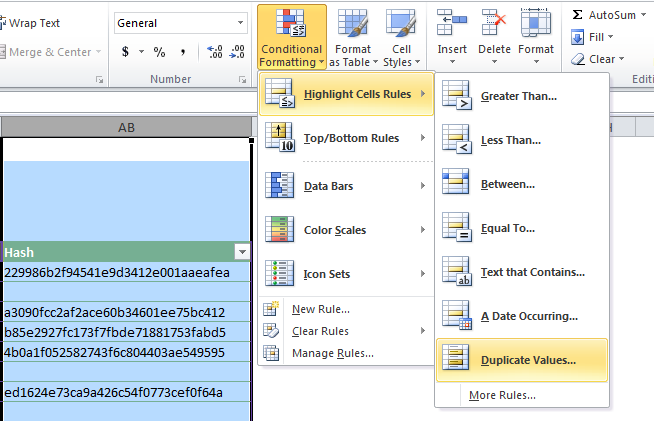Apply Percent Style to the selection

pyautogui.click(x=159, y=52)
